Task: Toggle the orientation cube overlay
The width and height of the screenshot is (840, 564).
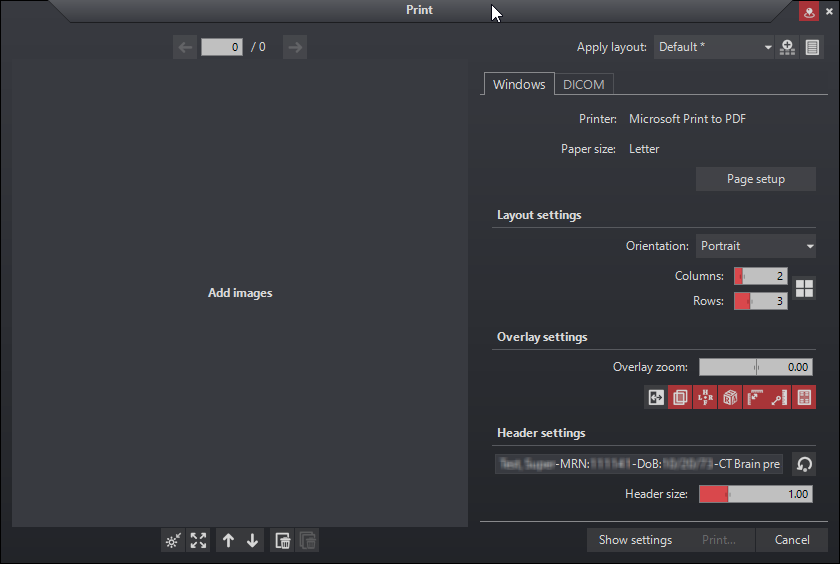Action: [x=730, y=398]
